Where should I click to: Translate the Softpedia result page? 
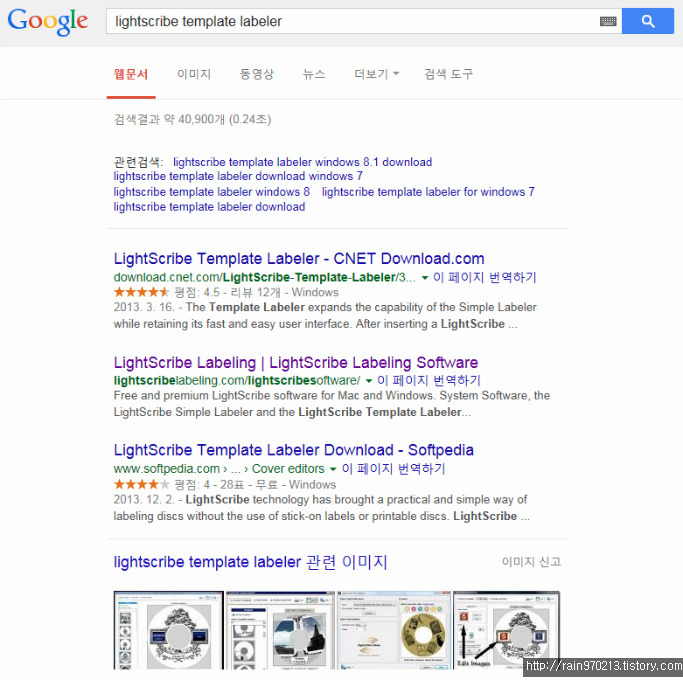(393, 469)
